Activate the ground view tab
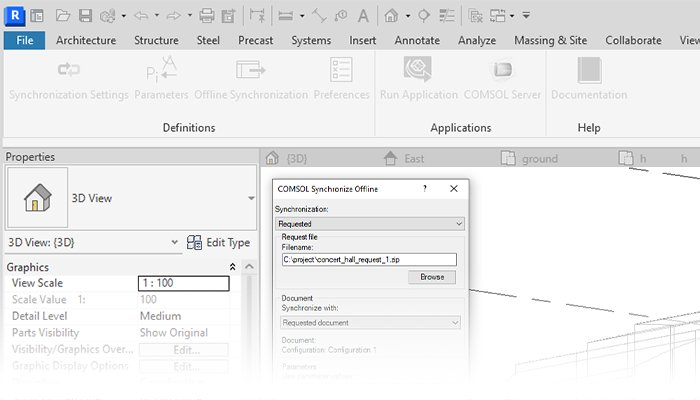The height and width of the screenshot is (400, 700). 529,158
